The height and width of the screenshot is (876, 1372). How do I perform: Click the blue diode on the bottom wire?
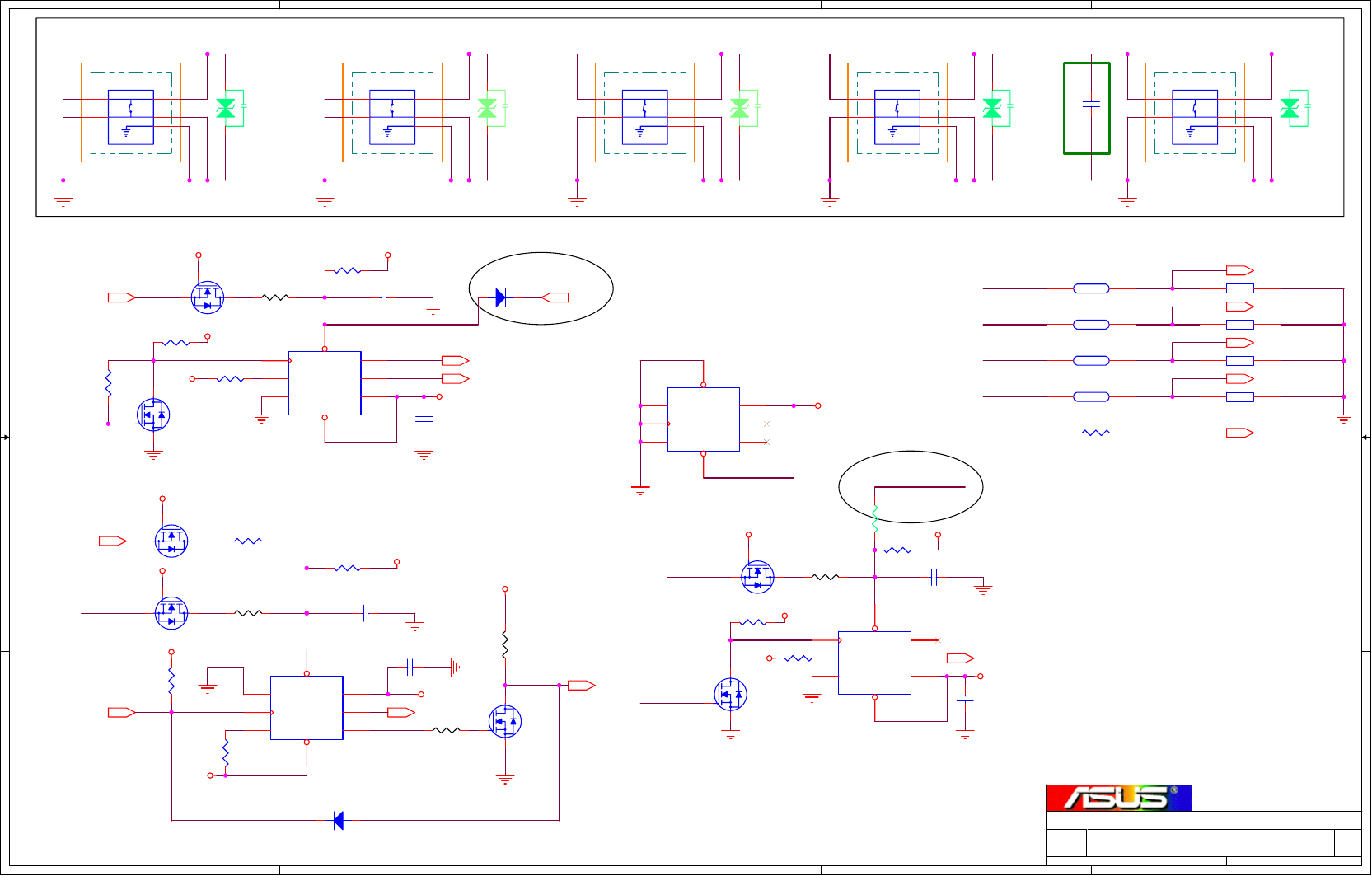point(338,820)
